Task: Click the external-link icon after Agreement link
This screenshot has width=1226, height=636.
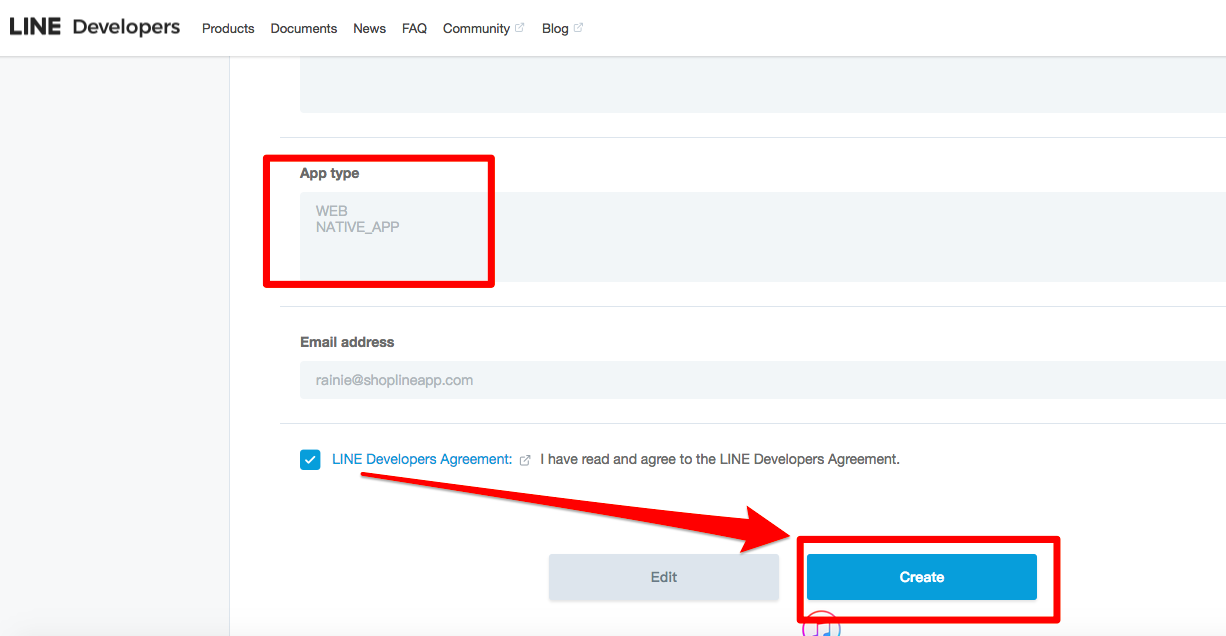Action: [x=525, y=460]
